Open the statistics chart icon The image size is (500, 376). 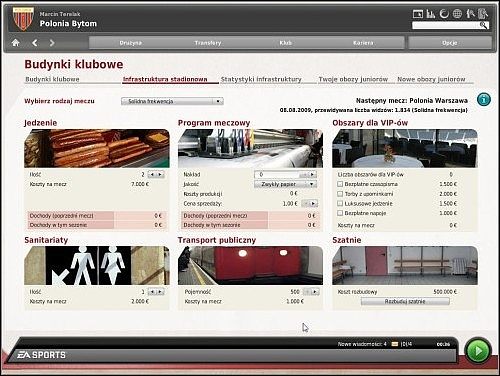tap(431, 14)
